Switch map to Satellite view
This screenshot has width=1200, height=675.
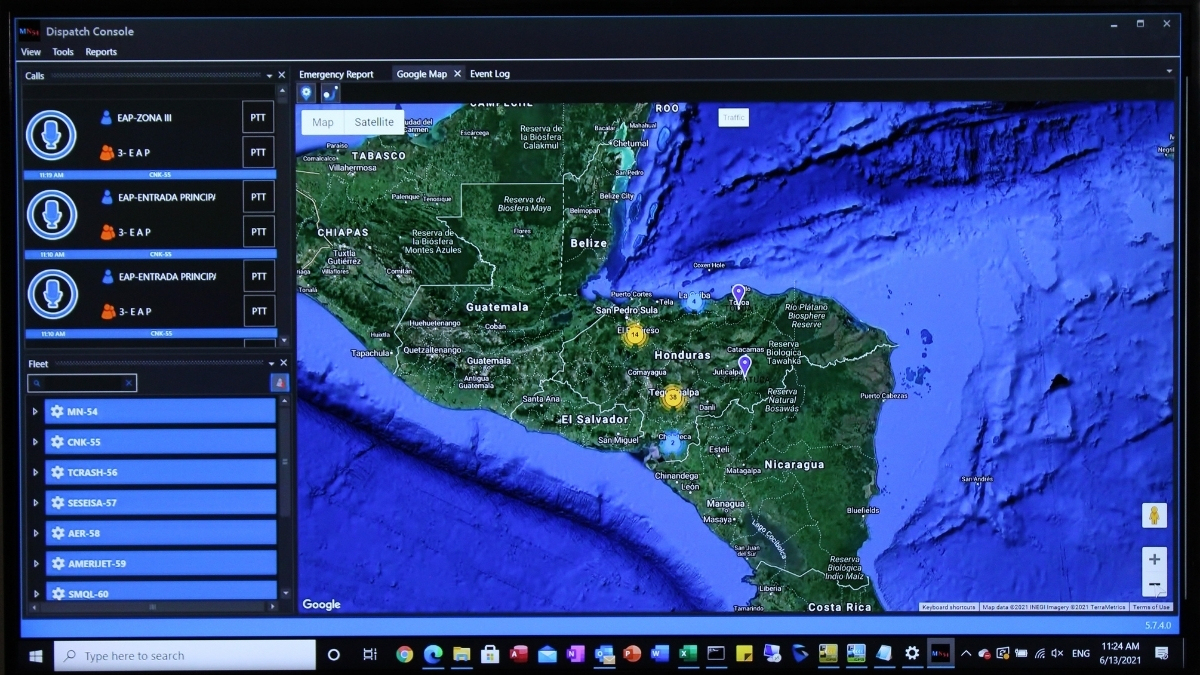[x=374, y=122]
